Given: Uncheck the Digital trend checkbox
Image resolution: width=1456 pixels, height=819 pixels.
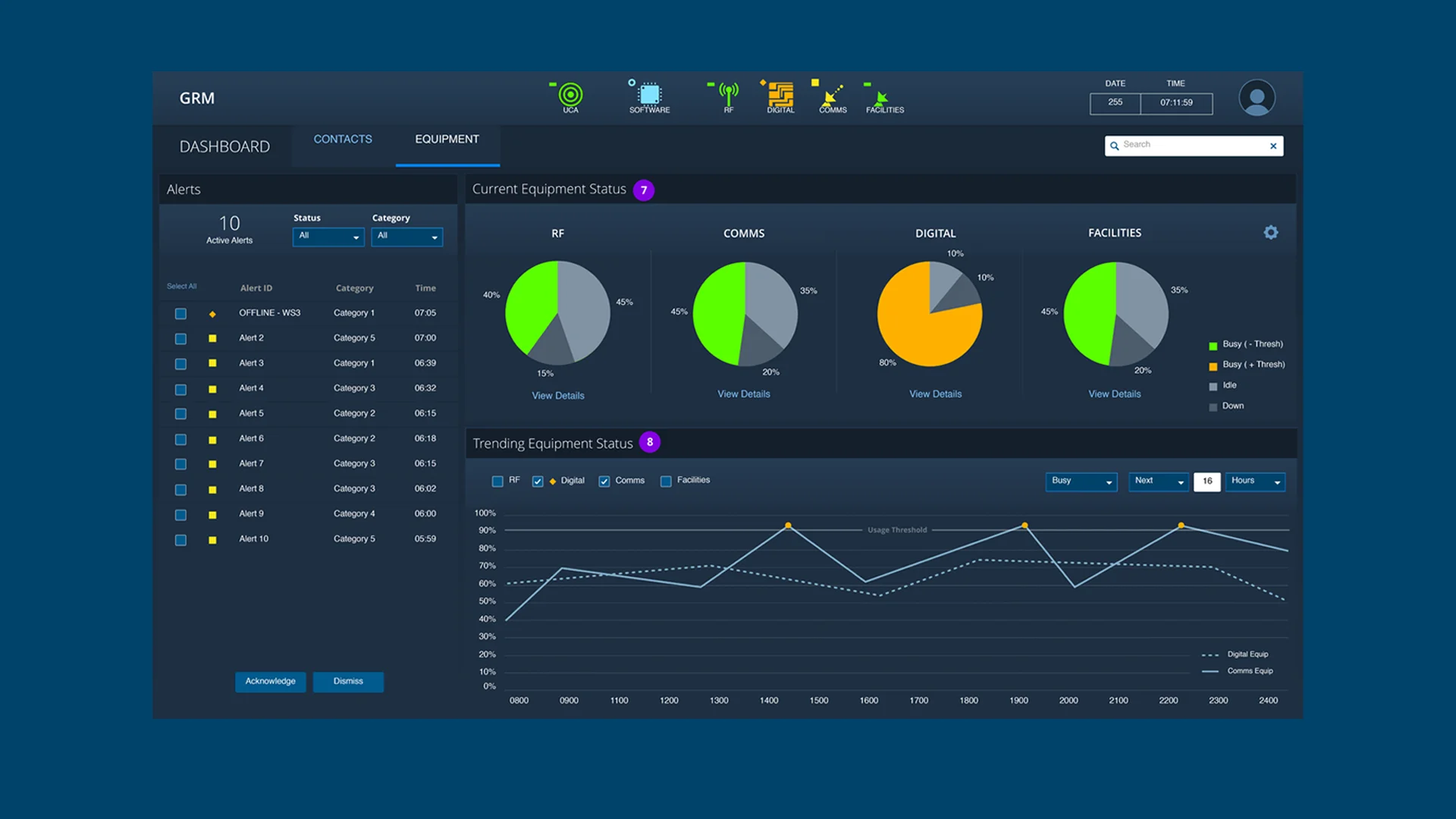Looking at the screenshot, I should click(538, 481).
